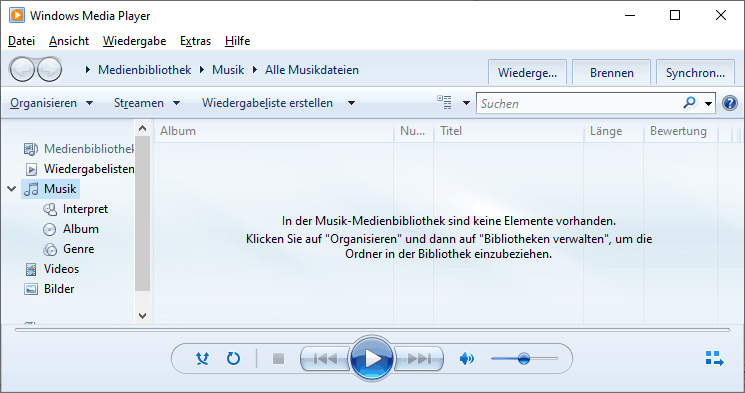This screenshot has width=745, height=393.
Task: Skip to the previous track
Action: click(x=325, y=359)
